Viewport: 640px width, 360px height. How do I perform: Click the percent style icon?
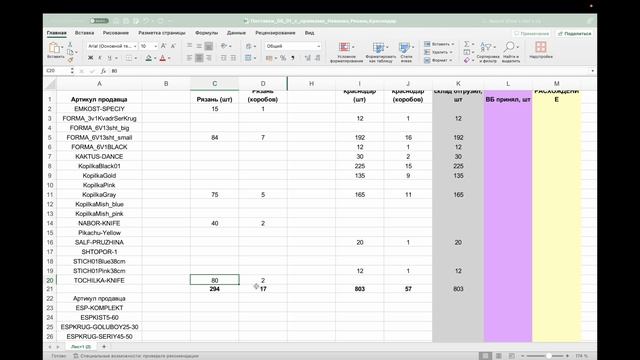(x=283, y=58)
